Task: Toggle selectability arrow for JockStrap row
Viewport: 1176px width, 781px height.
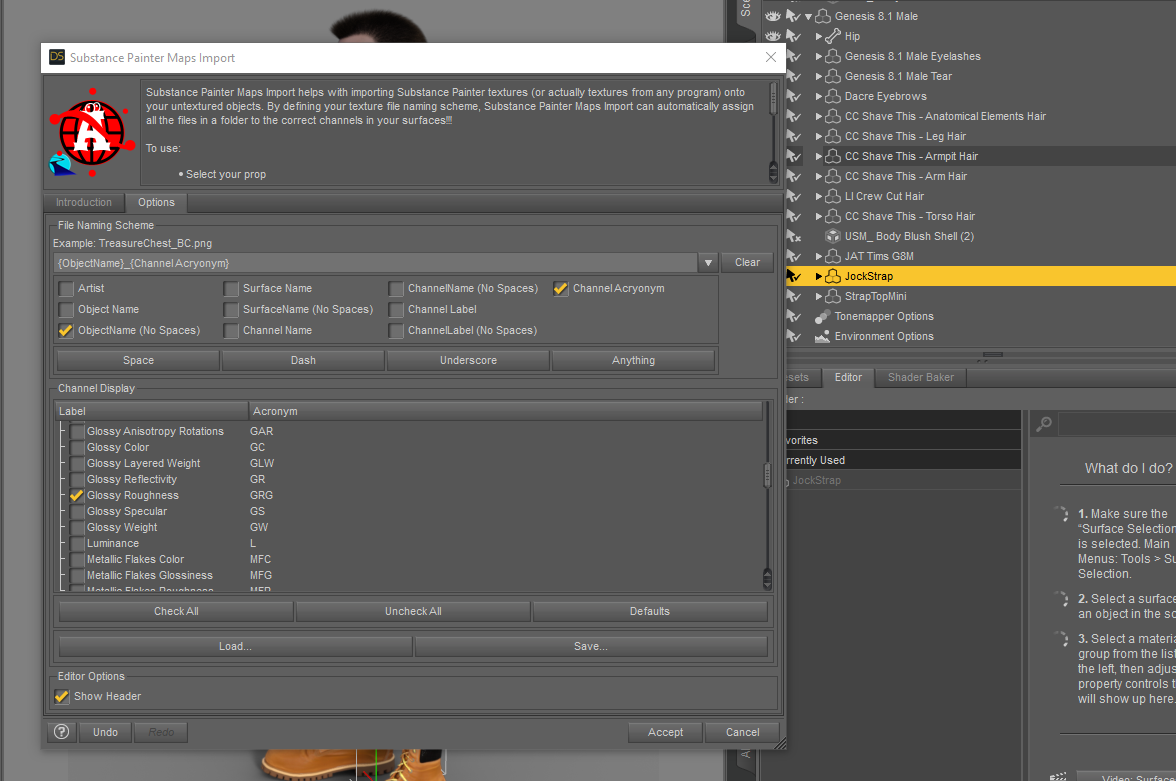Action: pos(794,276)
